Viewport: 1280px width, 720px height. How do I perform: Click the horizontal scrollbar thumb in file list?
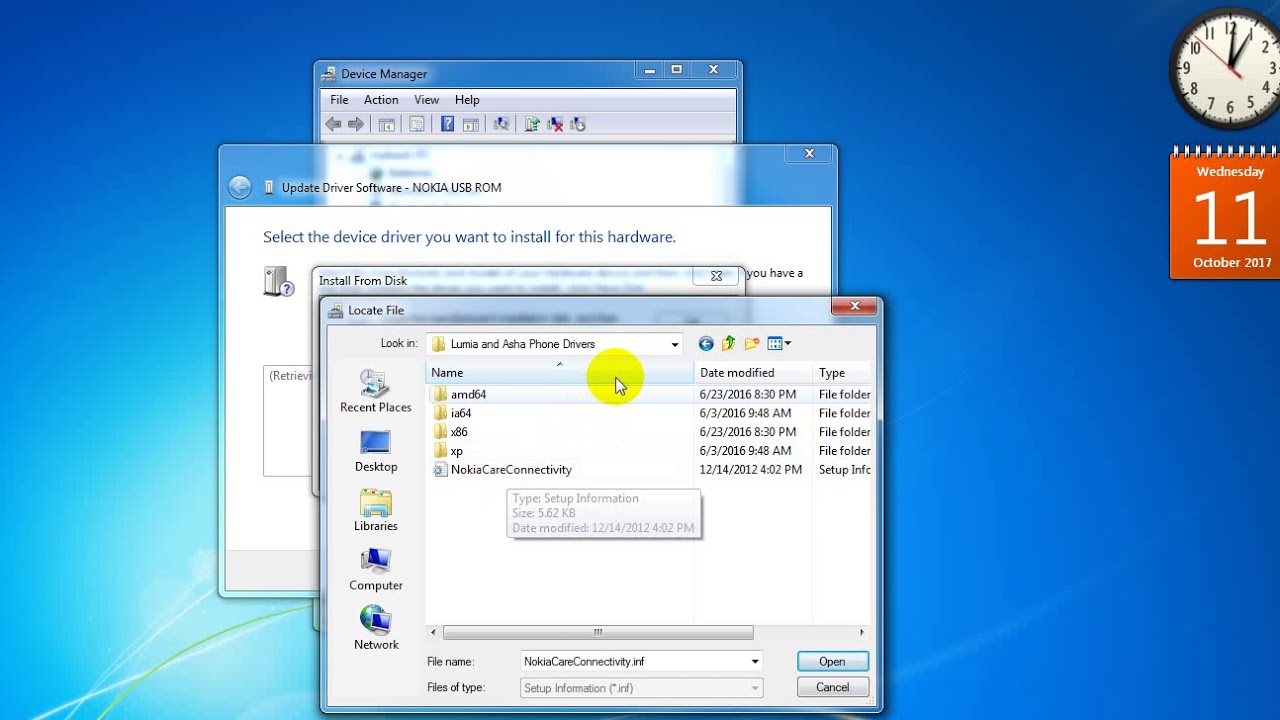click(598, 632)
